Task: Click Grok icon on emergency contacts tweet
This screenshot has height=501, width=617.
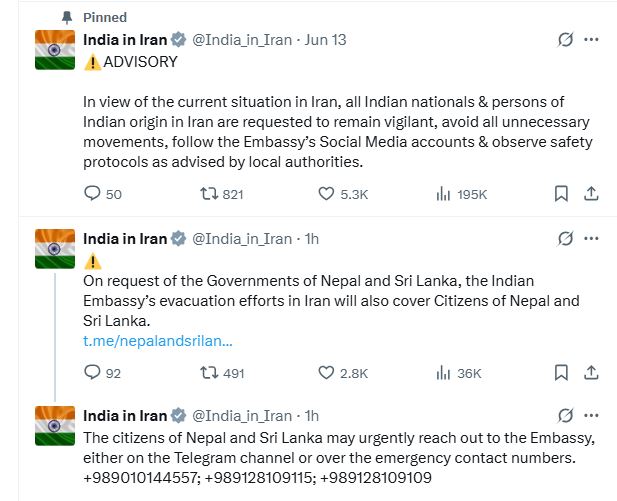Action: [x=564, y=415]
